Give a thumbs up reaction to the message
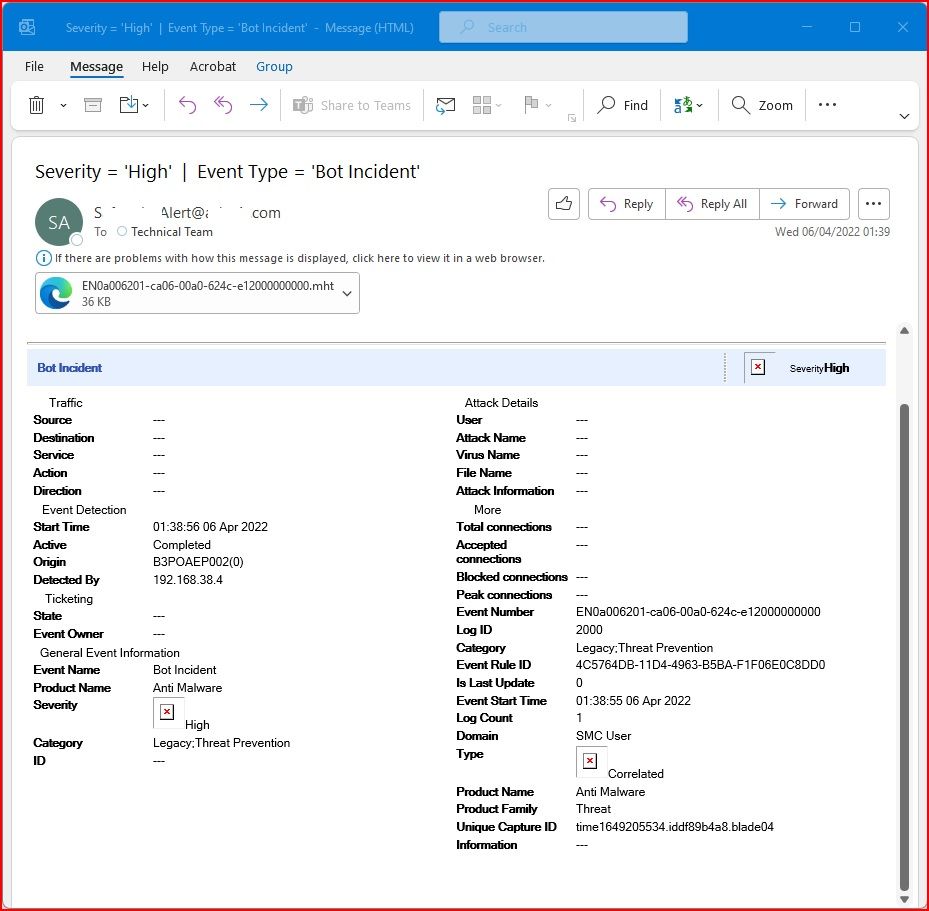 point(563,203)
